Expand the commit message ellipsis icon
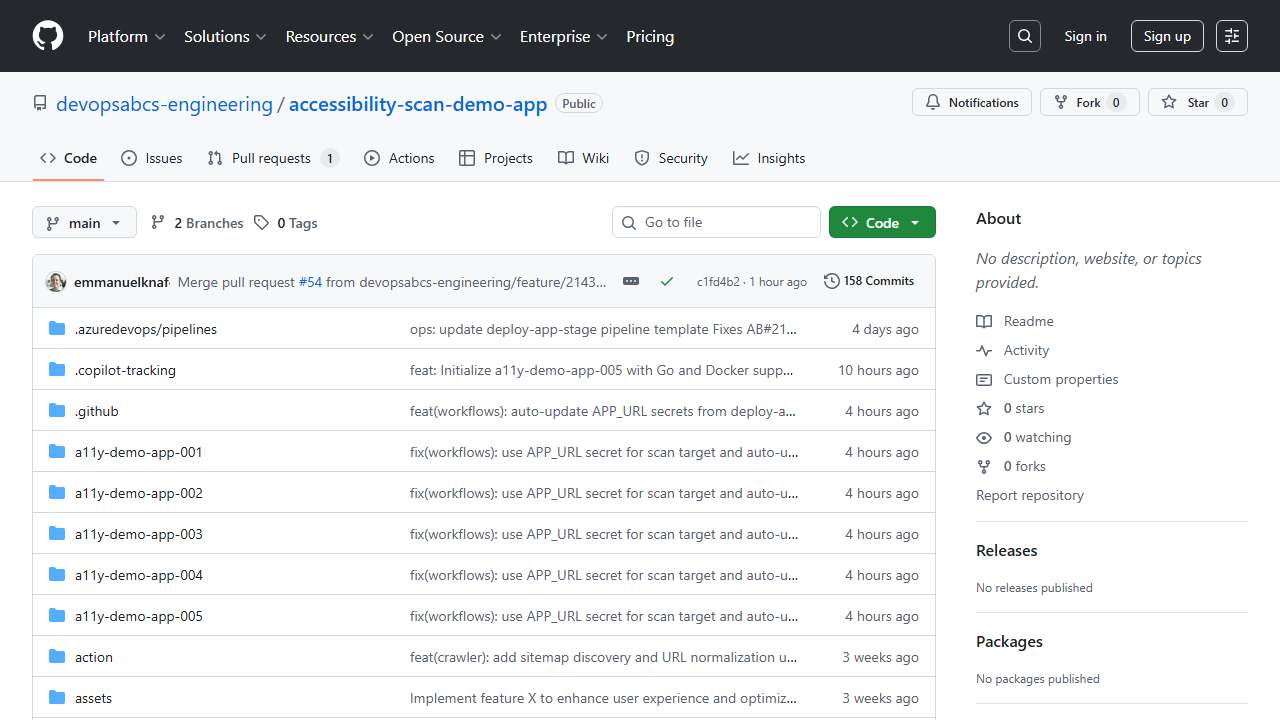This screenshot has width=1280, height=720. [x=631, y=282]
